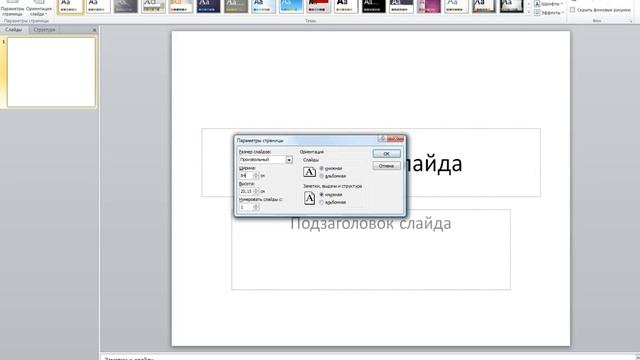Select альбомная for Заметки, выдачи и структура
640x360 pixels.
click(x=322, y=202)
